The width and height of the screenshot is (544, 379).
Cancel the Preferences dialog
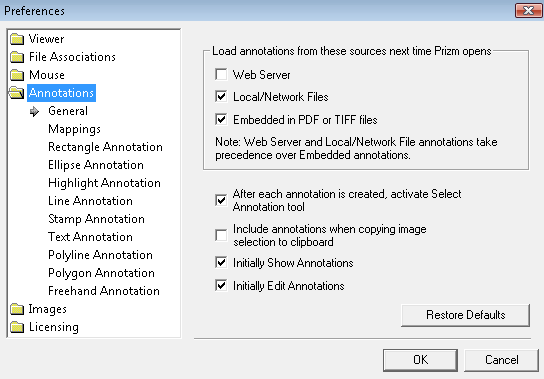(501, 360)
